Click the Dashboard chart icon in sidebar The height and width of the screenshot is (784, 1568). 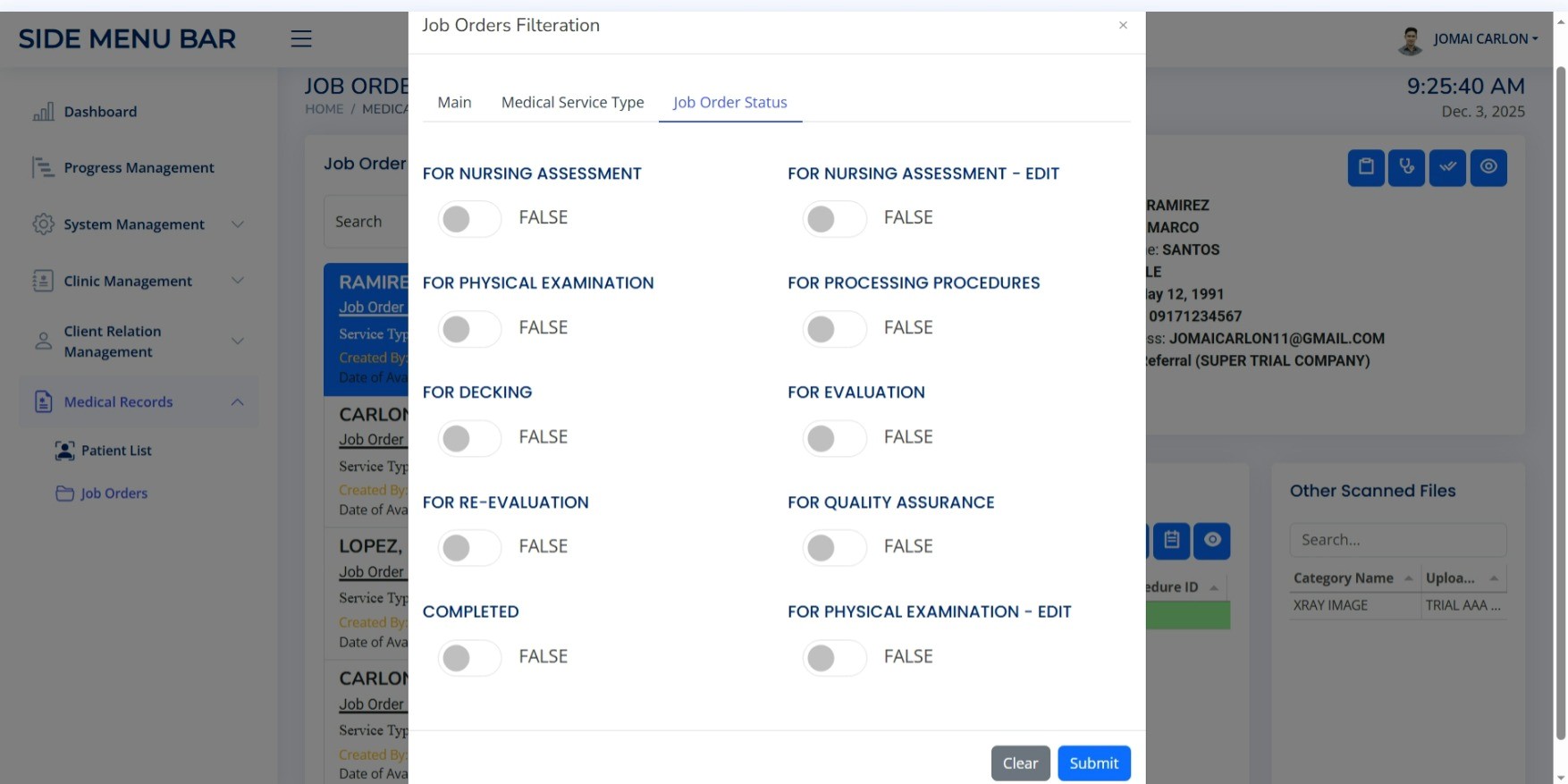[x=43, y=112]
